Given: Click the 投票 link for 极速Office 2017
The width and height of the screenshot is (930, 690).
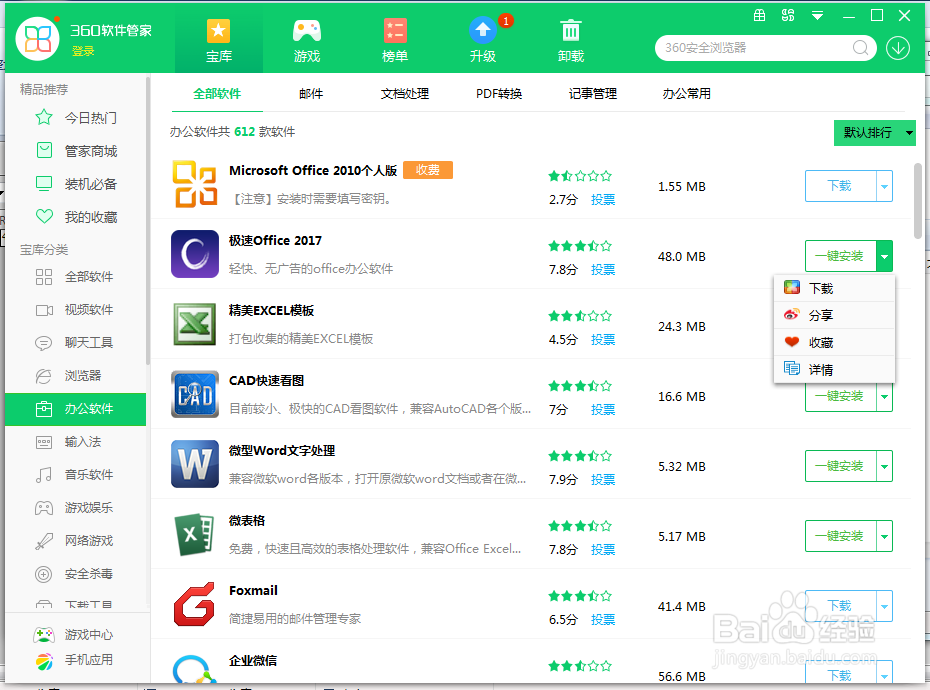Looking at the screenshot, I should point(603,269).
